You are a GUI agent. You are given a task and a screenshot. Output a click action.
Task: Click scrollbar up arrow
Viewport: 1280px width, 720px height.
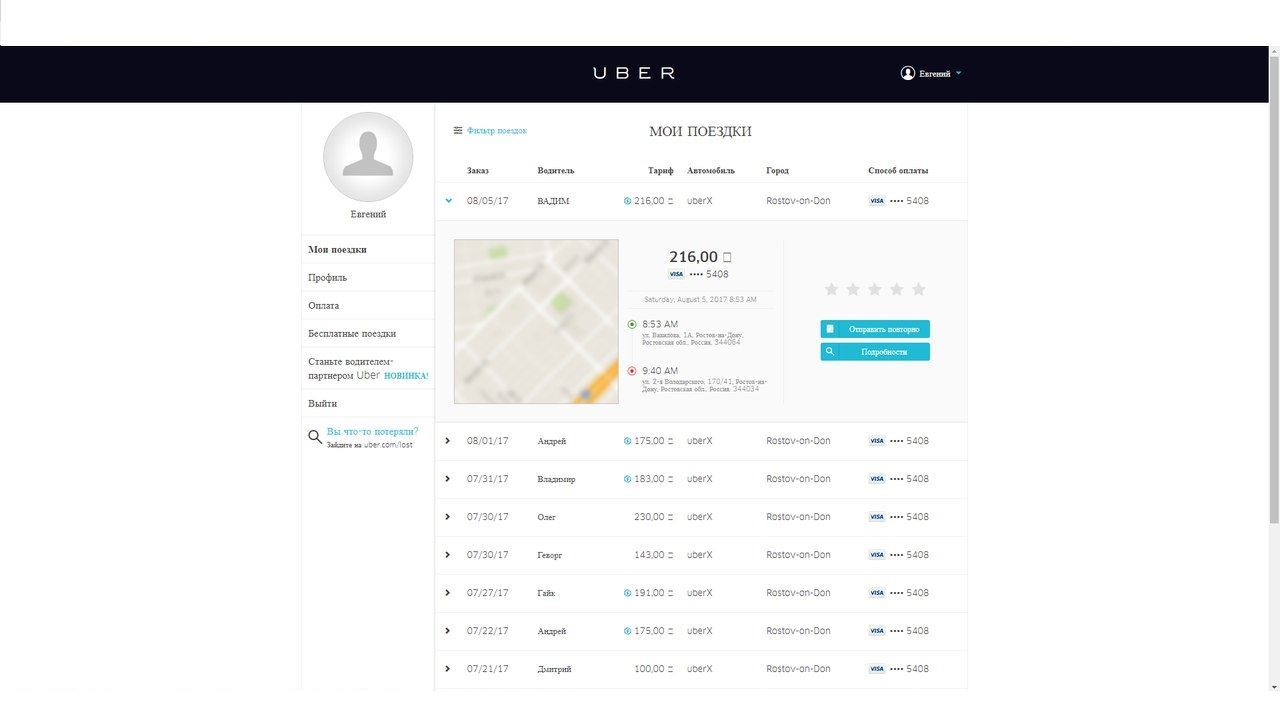[1274, 51]
